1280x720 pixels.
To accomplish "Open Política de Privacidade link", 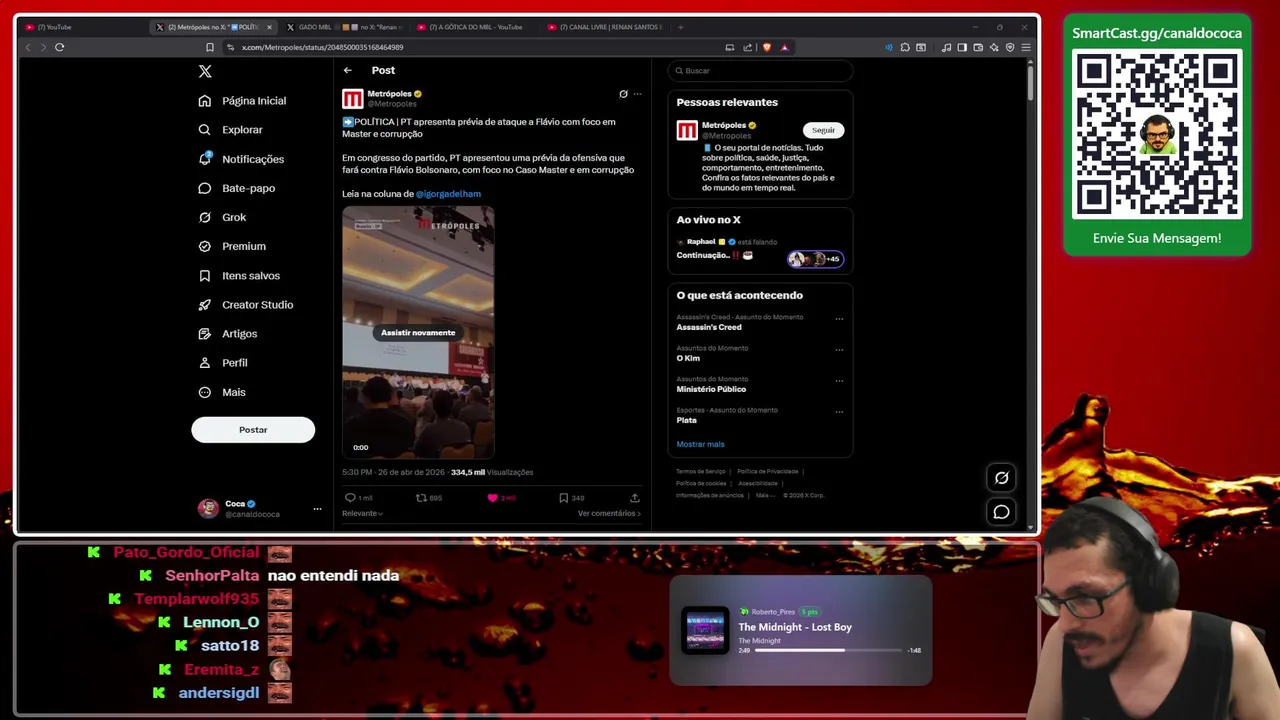I will click(x=767, y=471).
